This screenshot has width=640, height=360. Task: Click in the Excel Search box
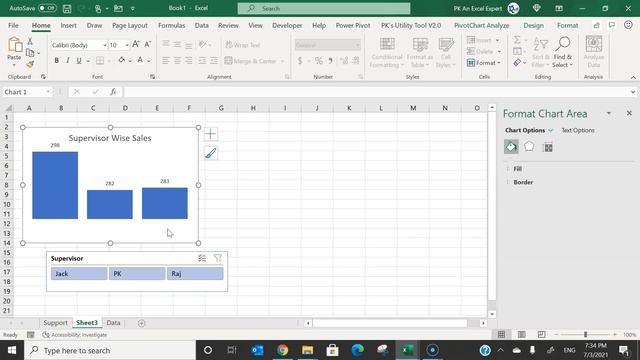pos(324,8)
